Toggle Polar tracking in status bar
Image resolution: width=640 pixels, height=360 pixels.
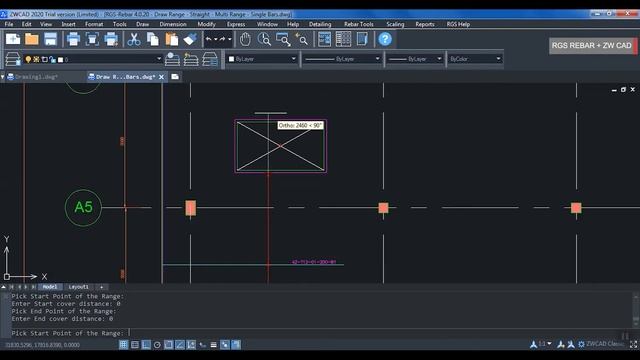coord(157,345)
